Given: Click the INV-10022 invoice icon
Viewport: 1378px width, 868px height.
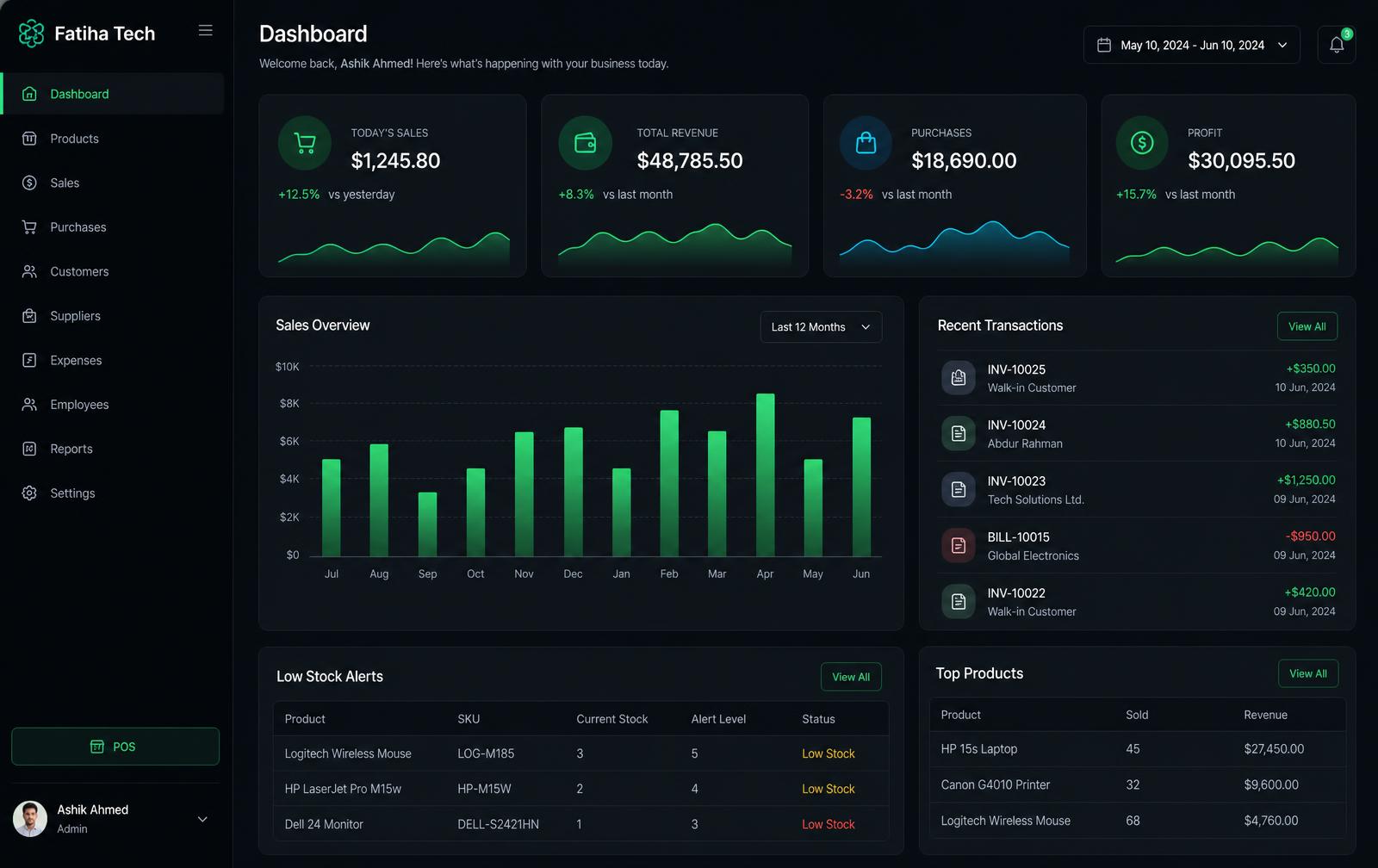Looking at the screenshot, I should [x=959, y=602].
